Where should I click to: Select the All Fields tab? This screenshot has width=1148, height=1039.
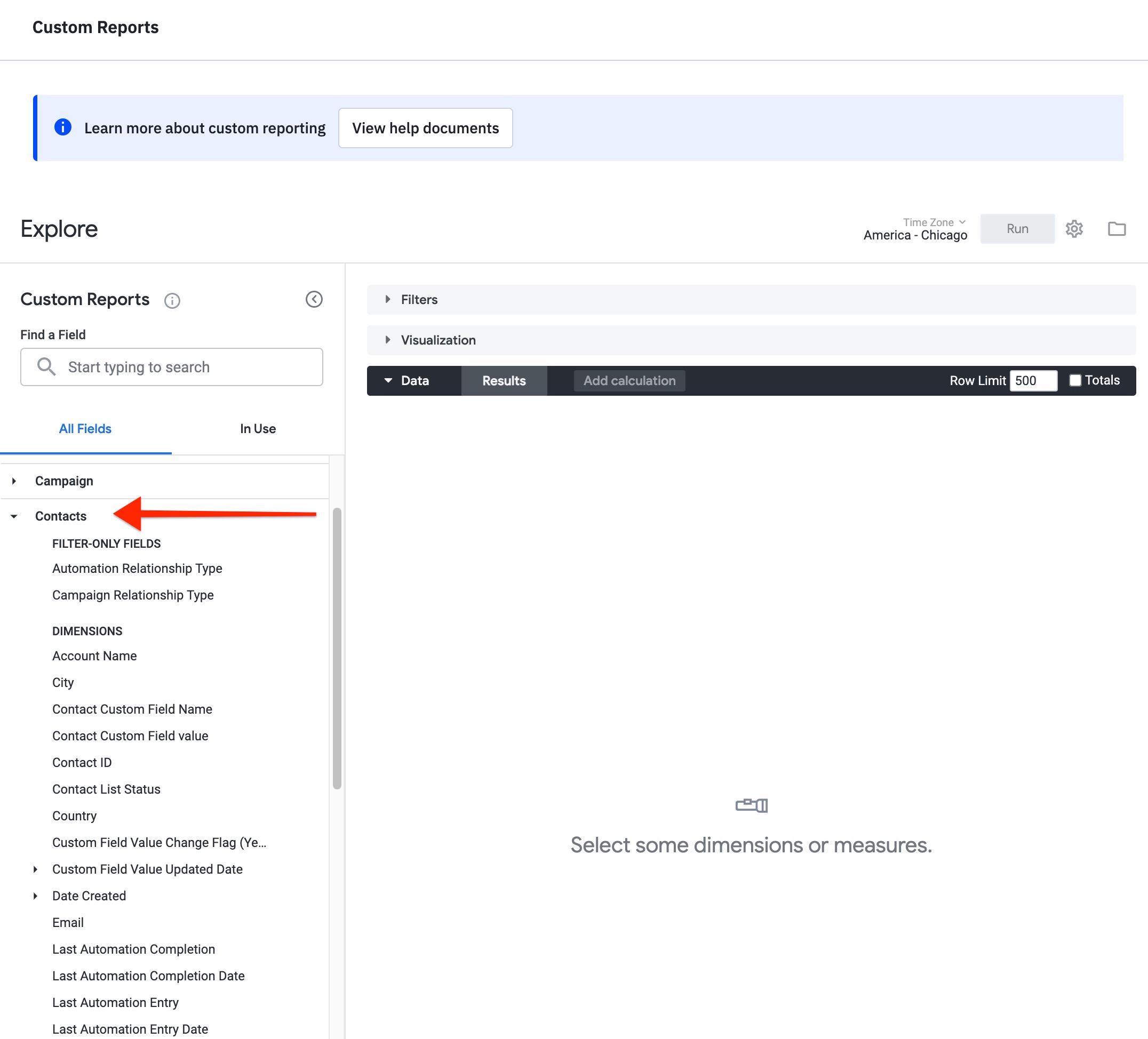[85, 429]
